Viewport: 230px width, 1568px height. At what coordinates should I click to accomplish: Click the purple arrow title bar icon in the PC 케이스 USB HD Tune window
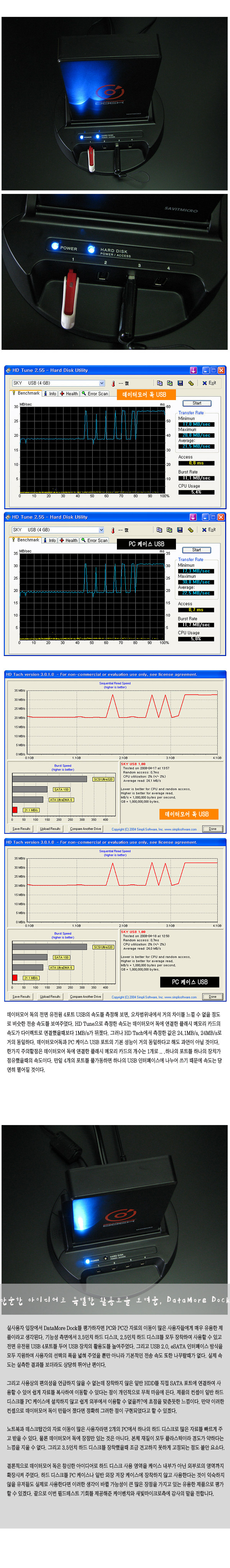(193, 517)
